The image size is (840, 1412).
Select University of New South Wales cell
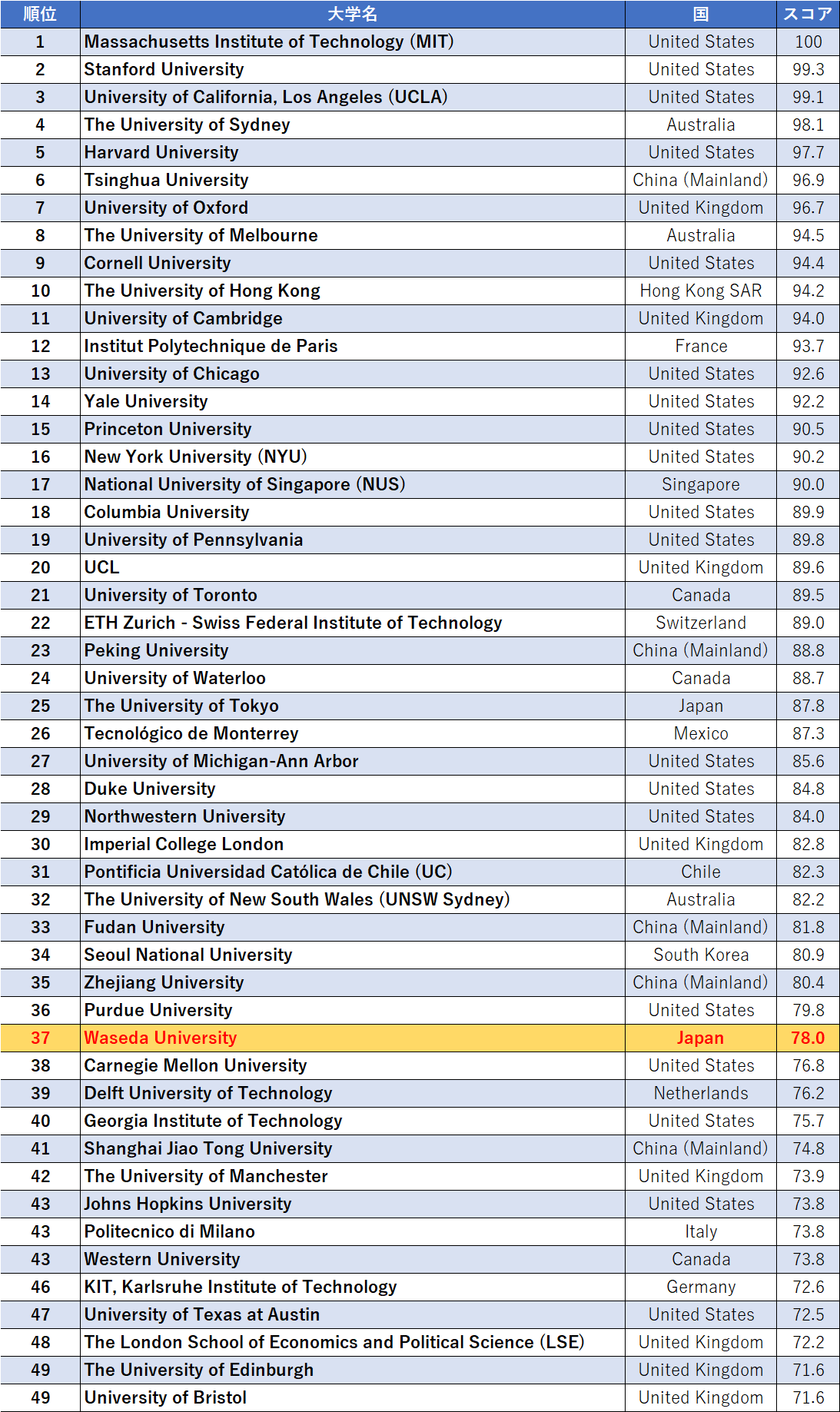[353, 899]
